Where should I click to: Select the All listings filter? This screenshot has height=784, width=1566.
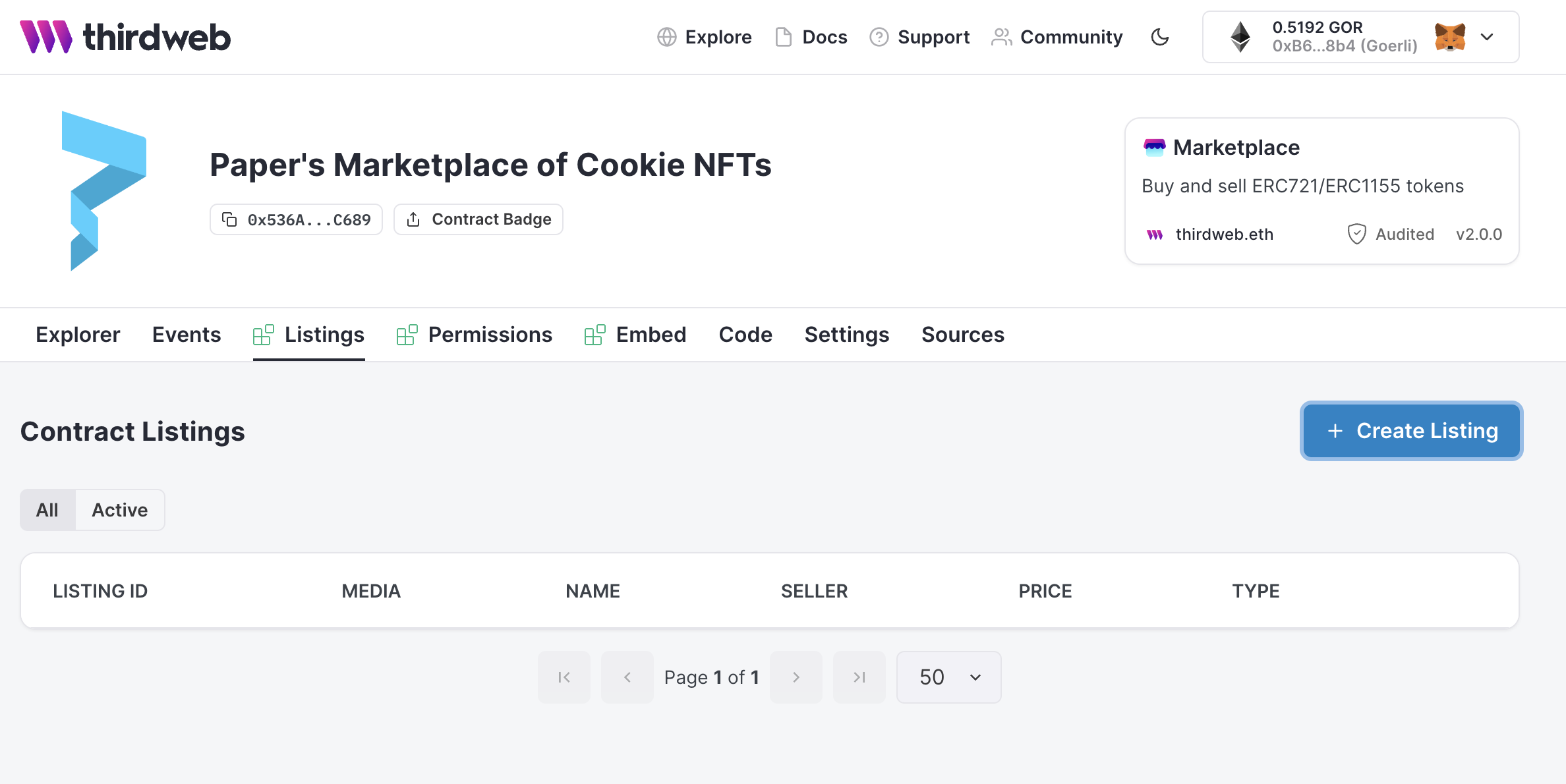[x=47, y=509]
